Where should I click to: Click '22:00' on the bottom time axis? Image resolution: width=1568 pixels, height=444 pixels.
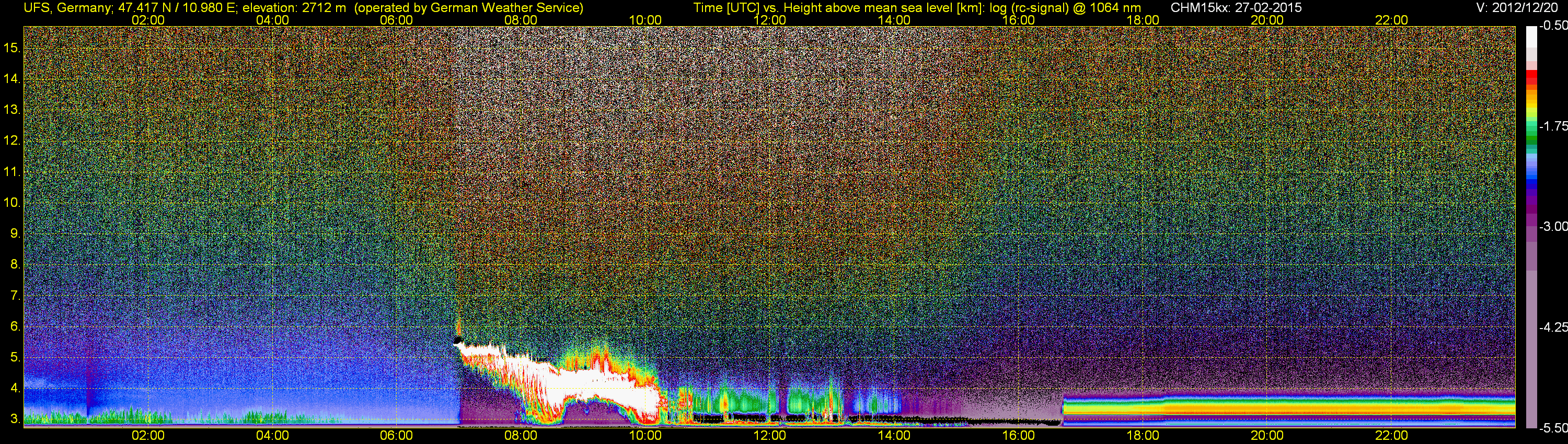click(x=1391, y=436)
